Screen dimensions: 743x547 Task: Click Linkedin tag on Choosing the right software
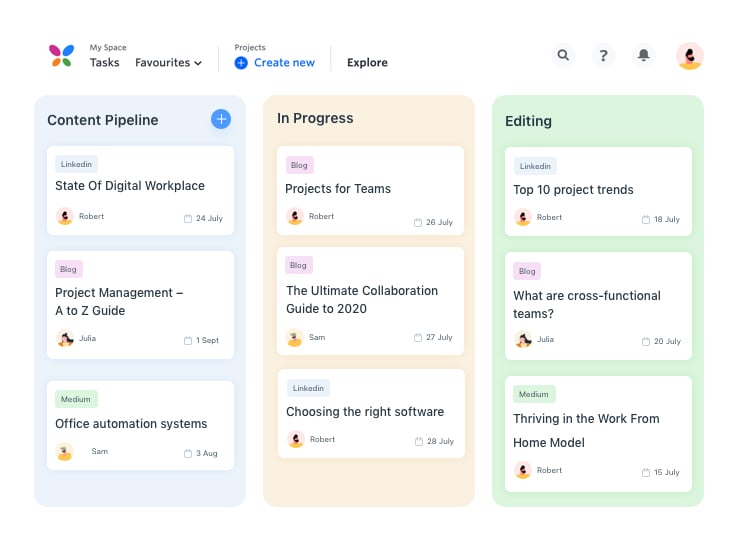click(x=308, y=388)
